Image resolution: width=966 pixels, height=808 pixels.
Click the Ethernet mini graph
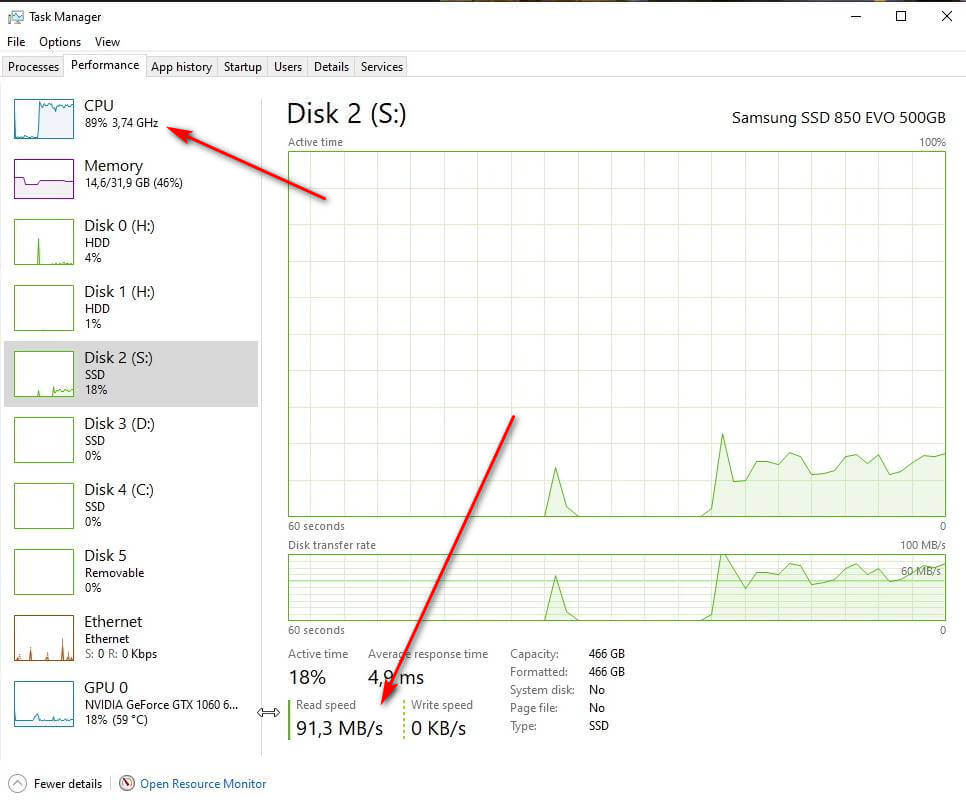pyautogui.click(x=44, y=638)
